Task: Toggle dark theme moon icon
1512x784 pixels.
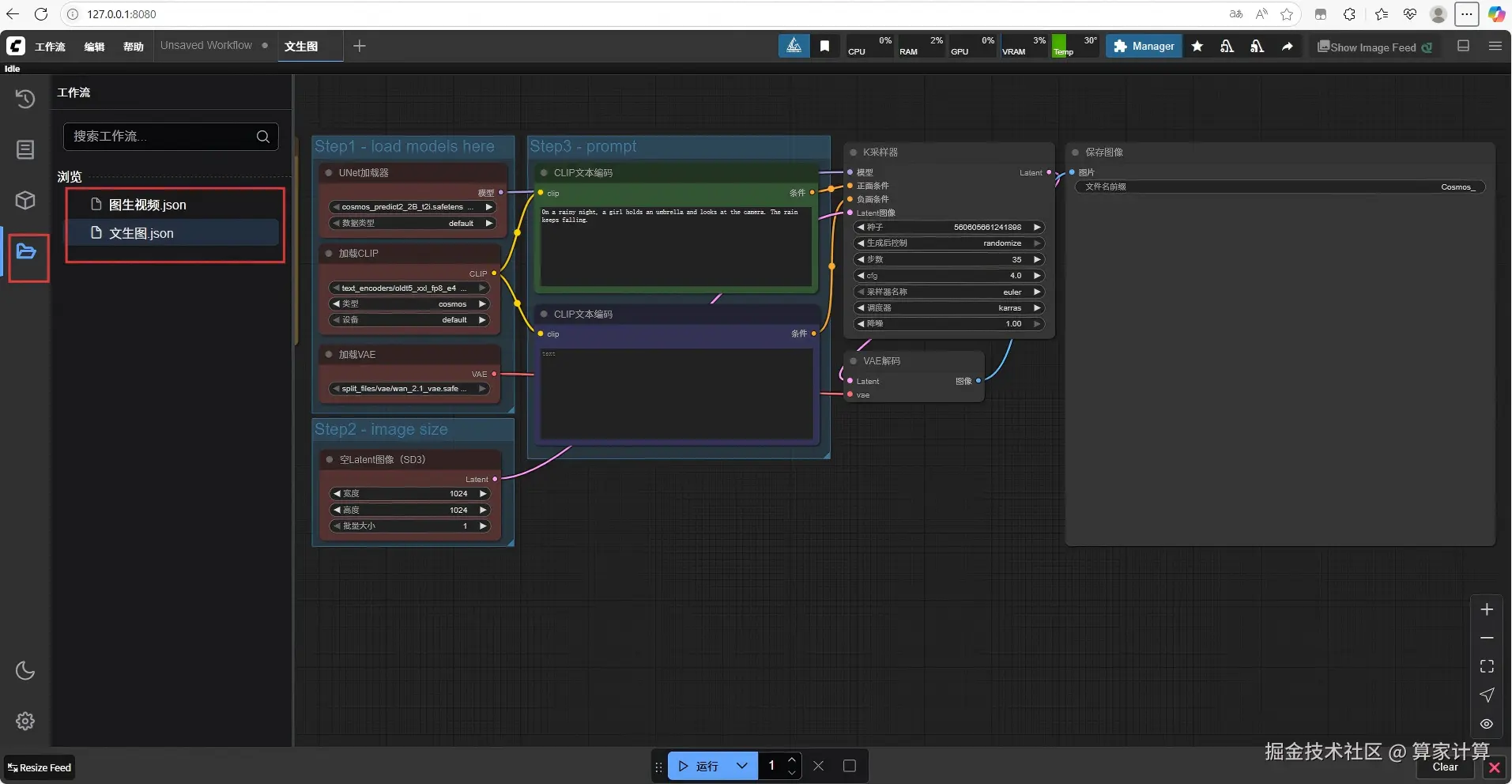Action: 25,671
